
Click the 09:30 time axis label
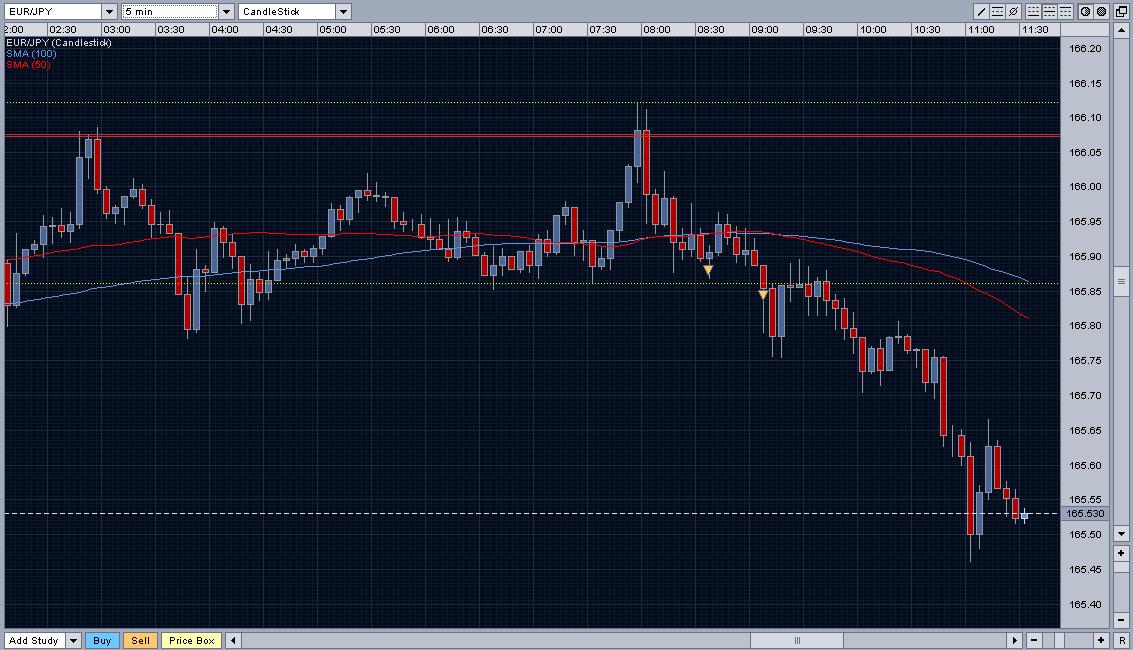[x=819, y=30]
